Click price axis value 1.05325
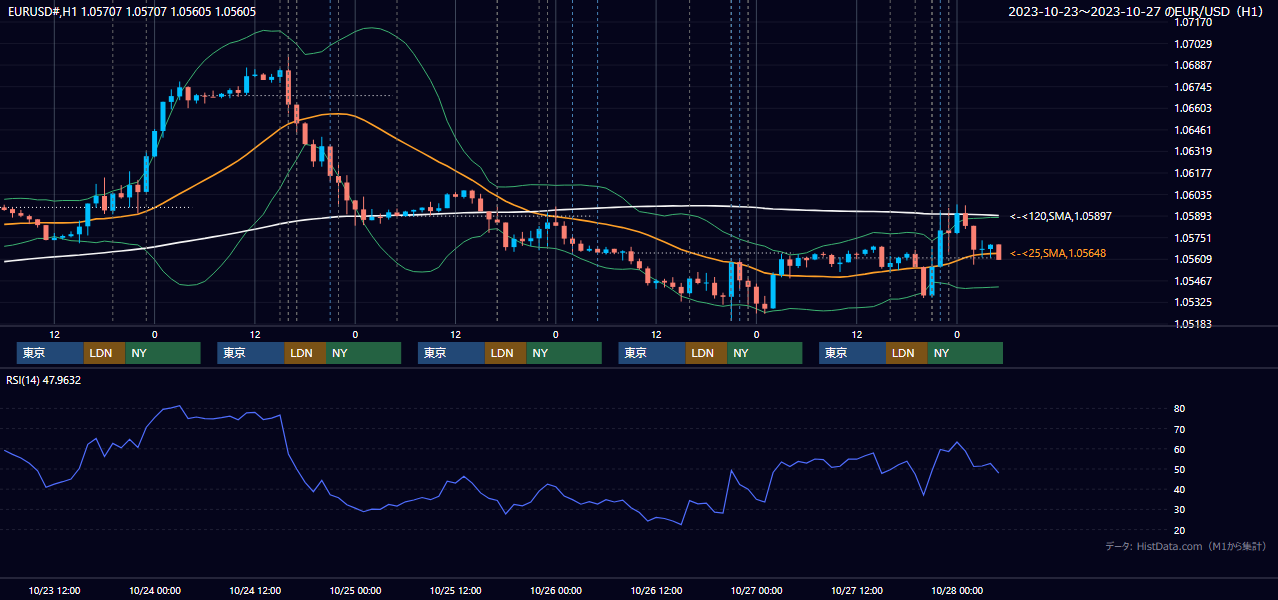The height and width of the screenshot is (600, 1278). click(x=1194, y=302)
